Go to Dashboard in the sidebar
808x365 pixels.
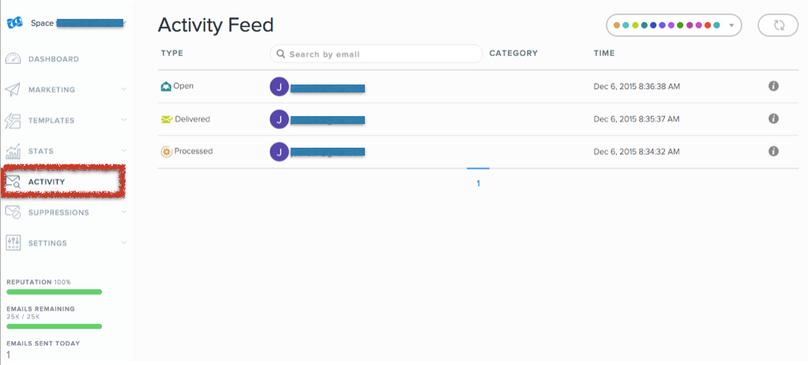click(54, 59)
